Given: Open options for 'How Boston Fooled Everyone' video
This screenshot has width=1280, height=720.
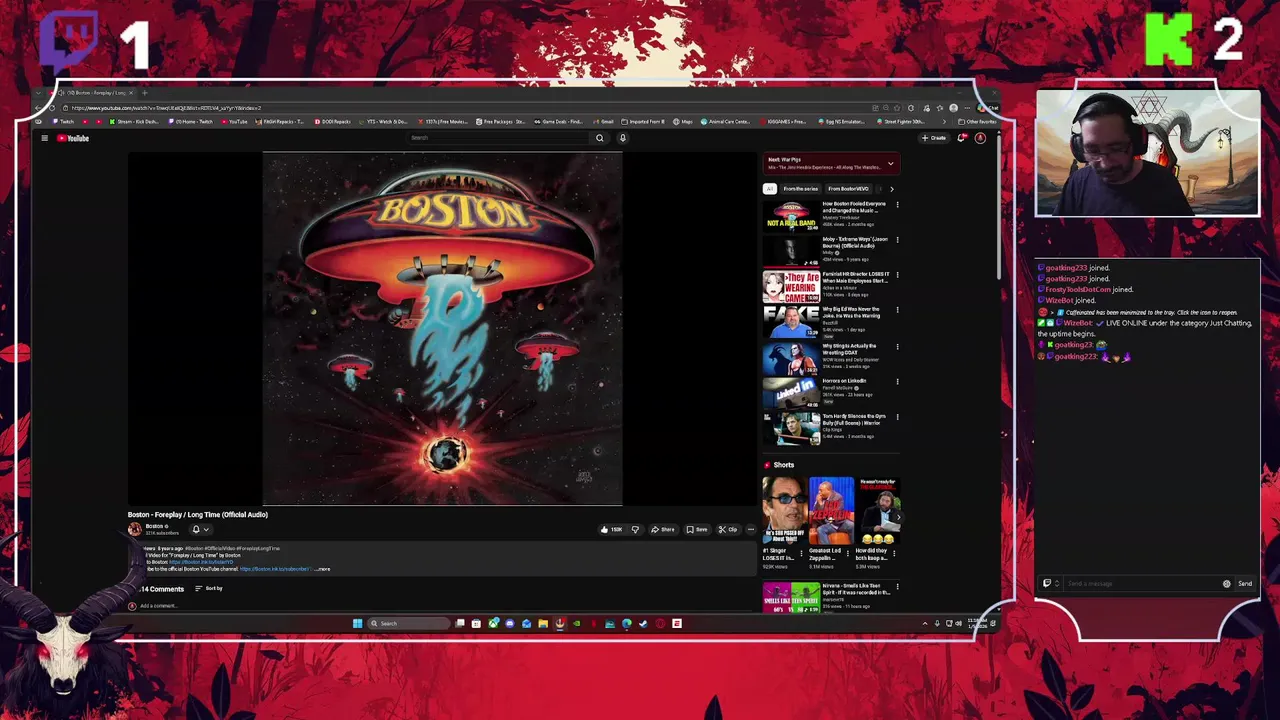Looking at the screenshot, I should pos(897,205).
